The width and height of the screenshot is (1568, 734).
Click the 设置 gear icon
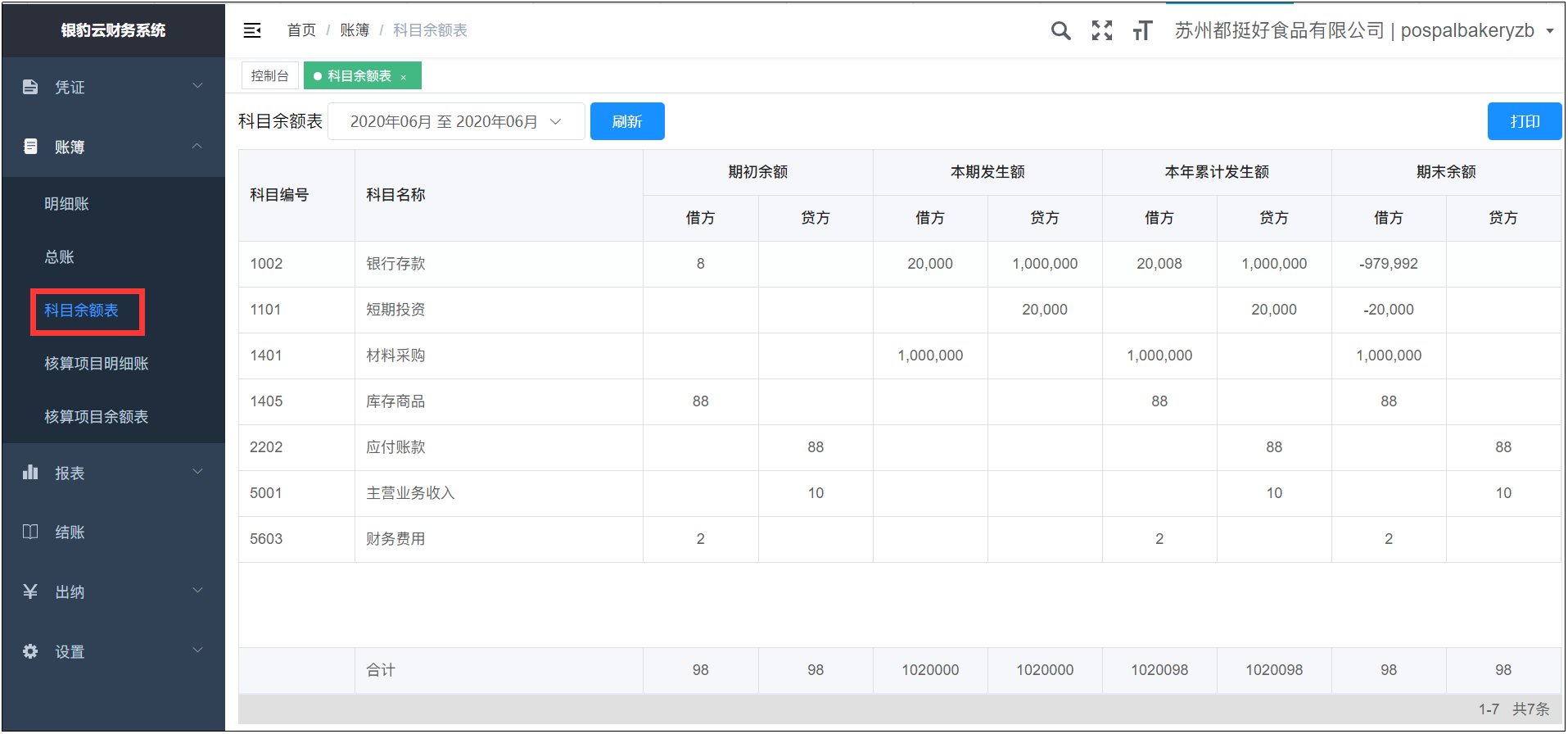[x=30, y=651]
